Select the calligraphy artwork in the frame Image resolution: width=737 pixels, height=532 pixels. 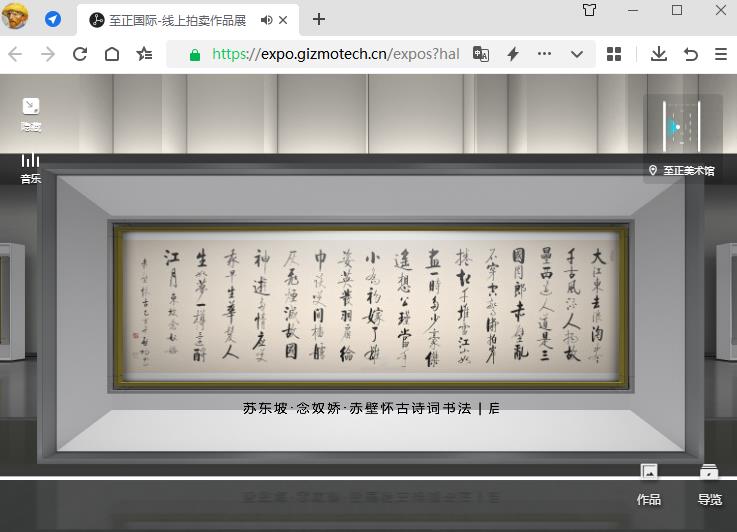[371, 306]
